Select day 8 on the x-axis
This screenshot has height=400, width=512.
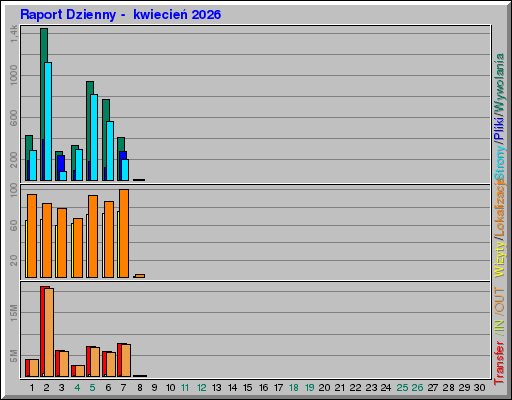[140, 388]
